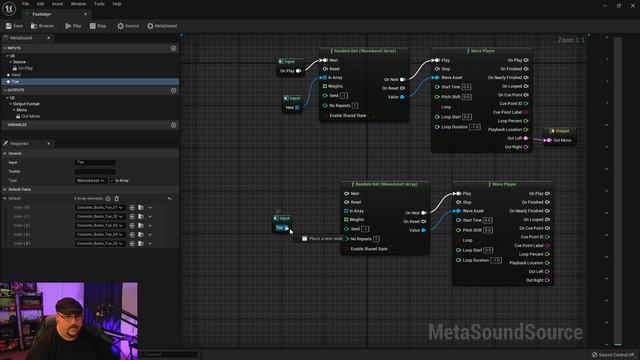Use selected asset for Index 2

point(132,226)
